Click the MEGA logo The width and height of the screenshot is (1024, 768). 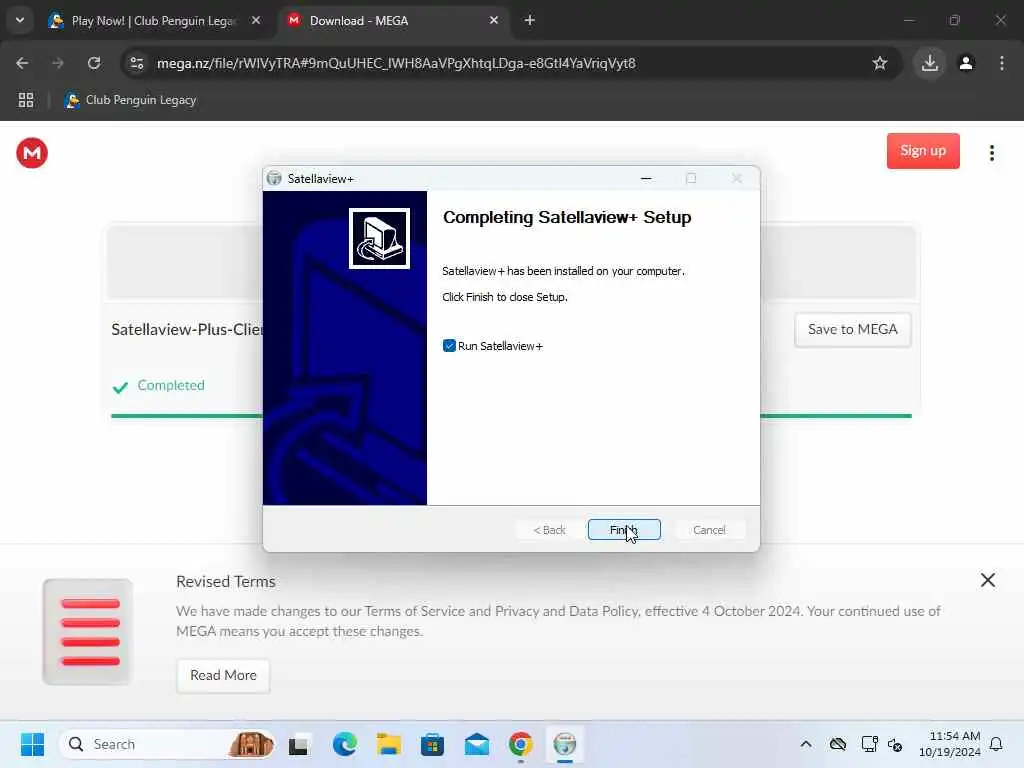32,153
